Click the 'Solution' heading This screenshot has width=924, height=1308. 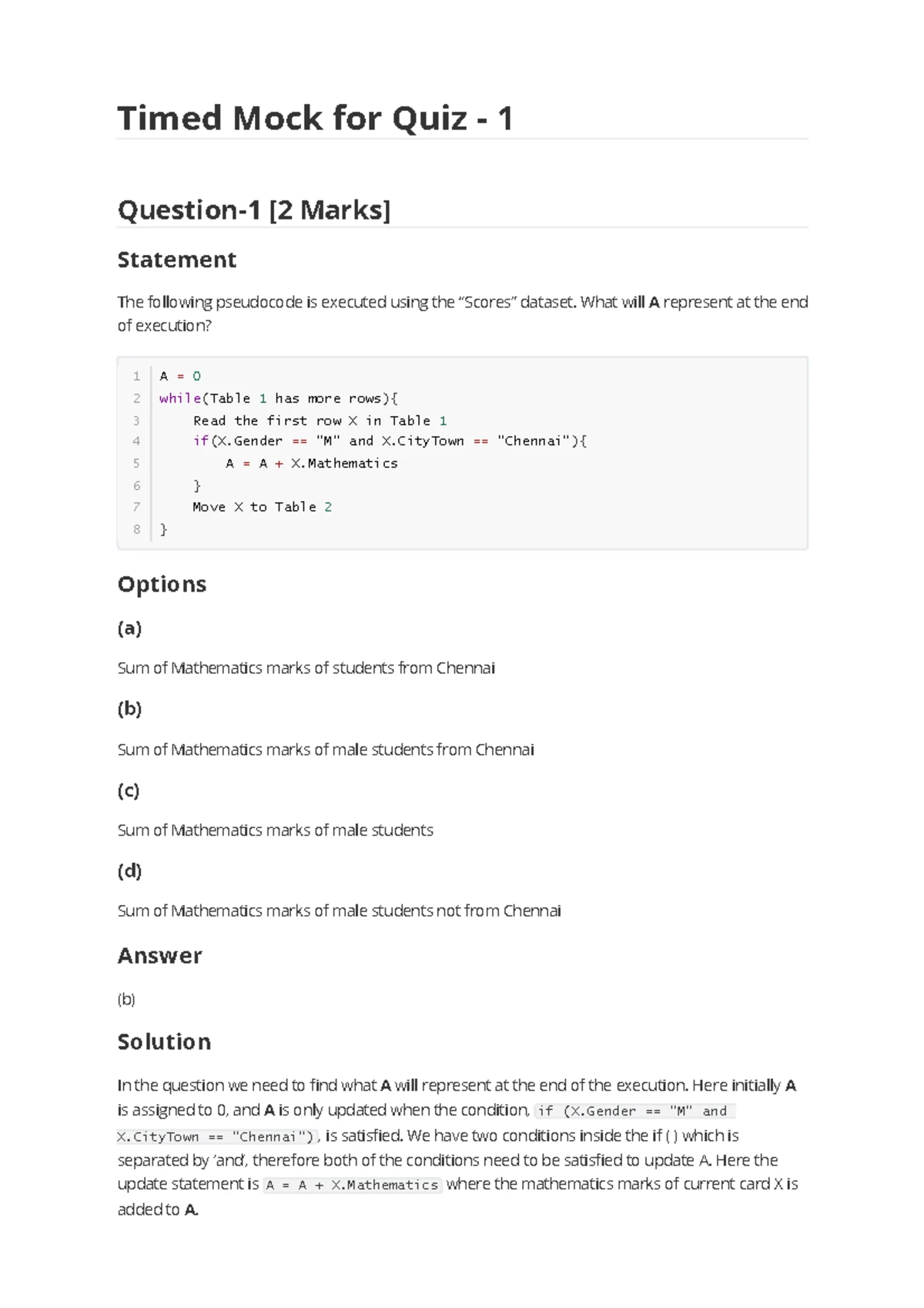coord(164,1042)
